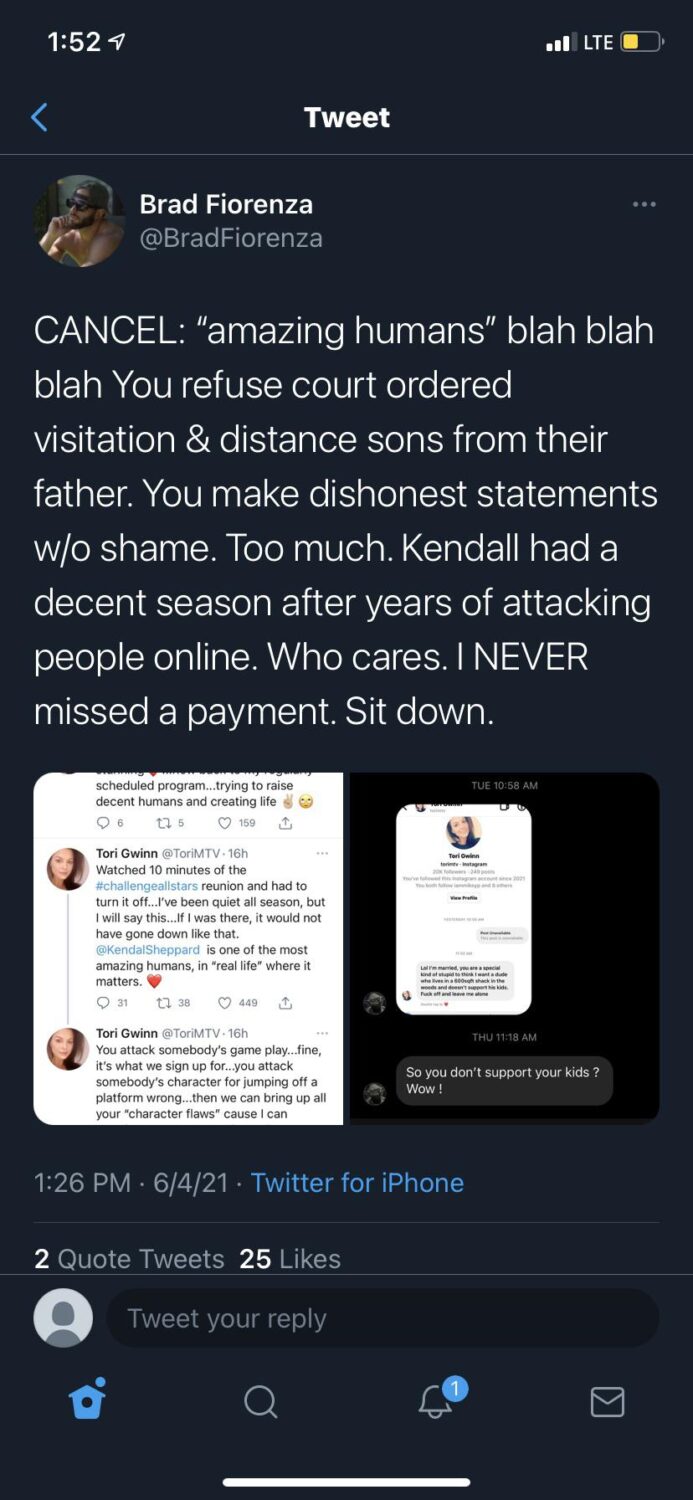Viewport: 693px width, 1500px height.
Task: Open the left attached tweet screenshot
Action: (x=189, y=948)
